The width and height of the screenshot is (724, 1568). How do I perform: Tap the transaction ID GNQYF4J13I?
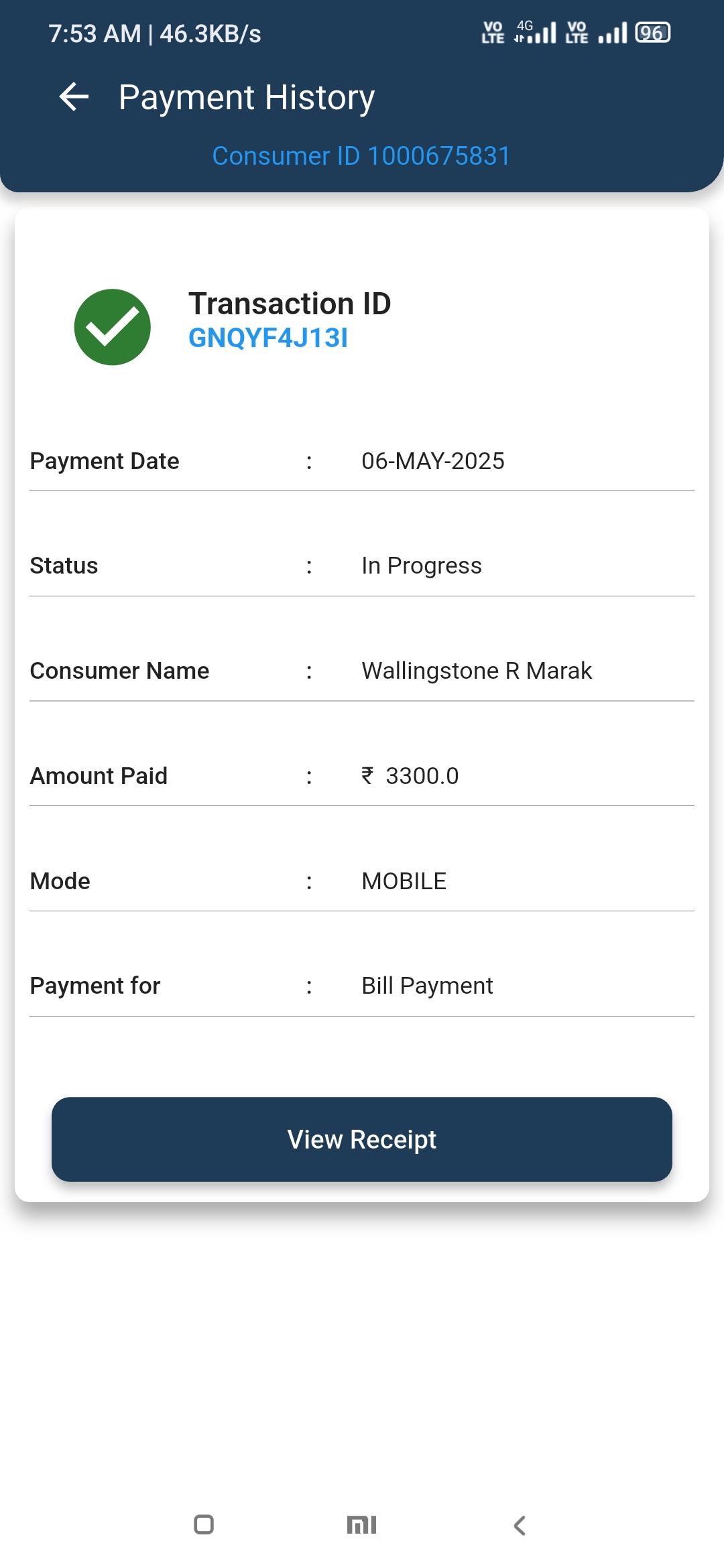click(268, 338)
